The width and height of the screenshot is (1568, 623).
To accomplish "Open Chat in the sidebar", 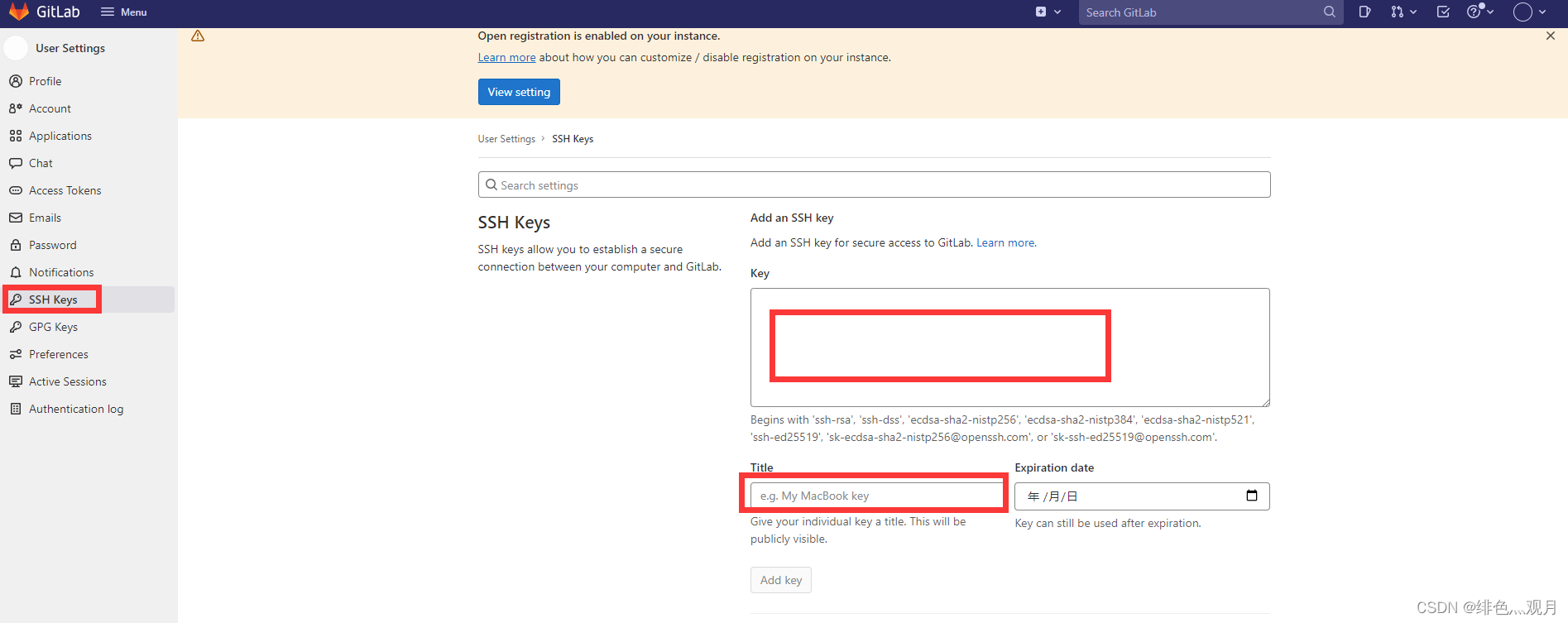I will click(x=89, y=163).
